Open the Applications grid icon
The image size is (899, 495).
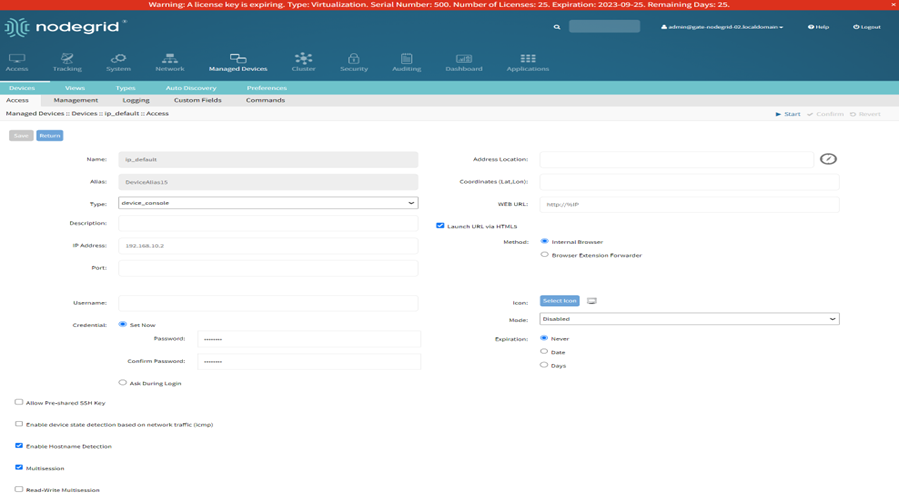pos(527,60)
